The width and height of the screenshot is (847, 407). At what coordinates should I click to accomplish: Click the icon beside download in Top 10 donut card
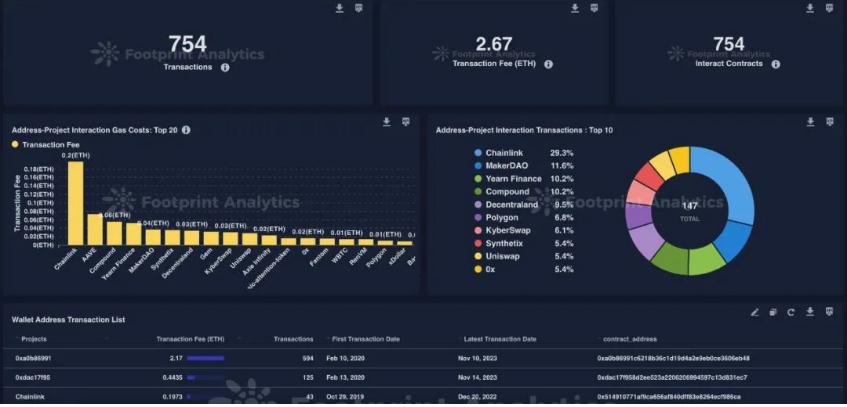pos(830,122)
